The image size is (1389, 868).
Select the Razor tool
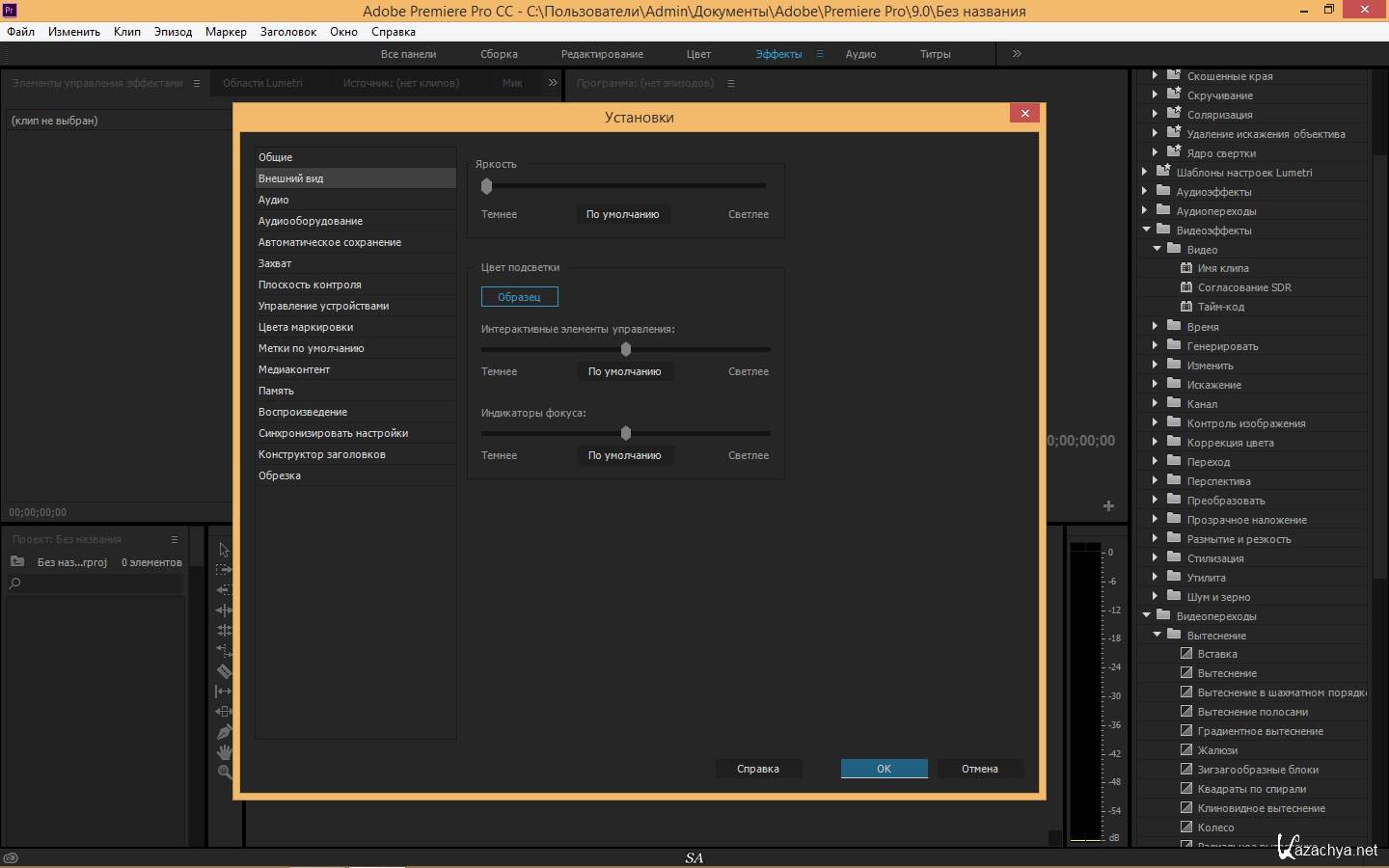(x=224, y=670)
